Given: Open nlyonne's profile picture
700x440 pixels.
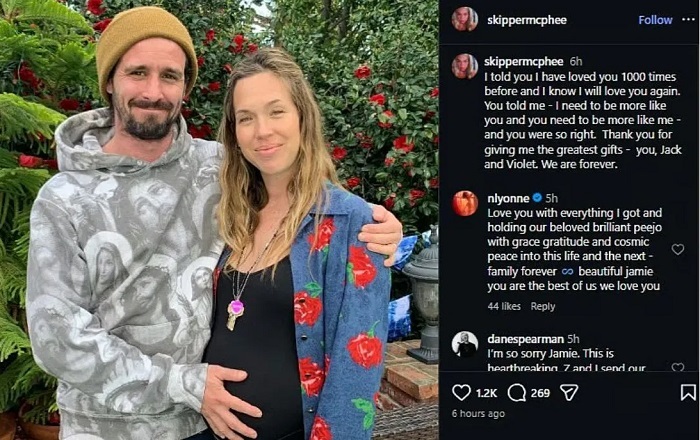Looking at the screenshot, I should pyautogui.click(x=464, y=203).
